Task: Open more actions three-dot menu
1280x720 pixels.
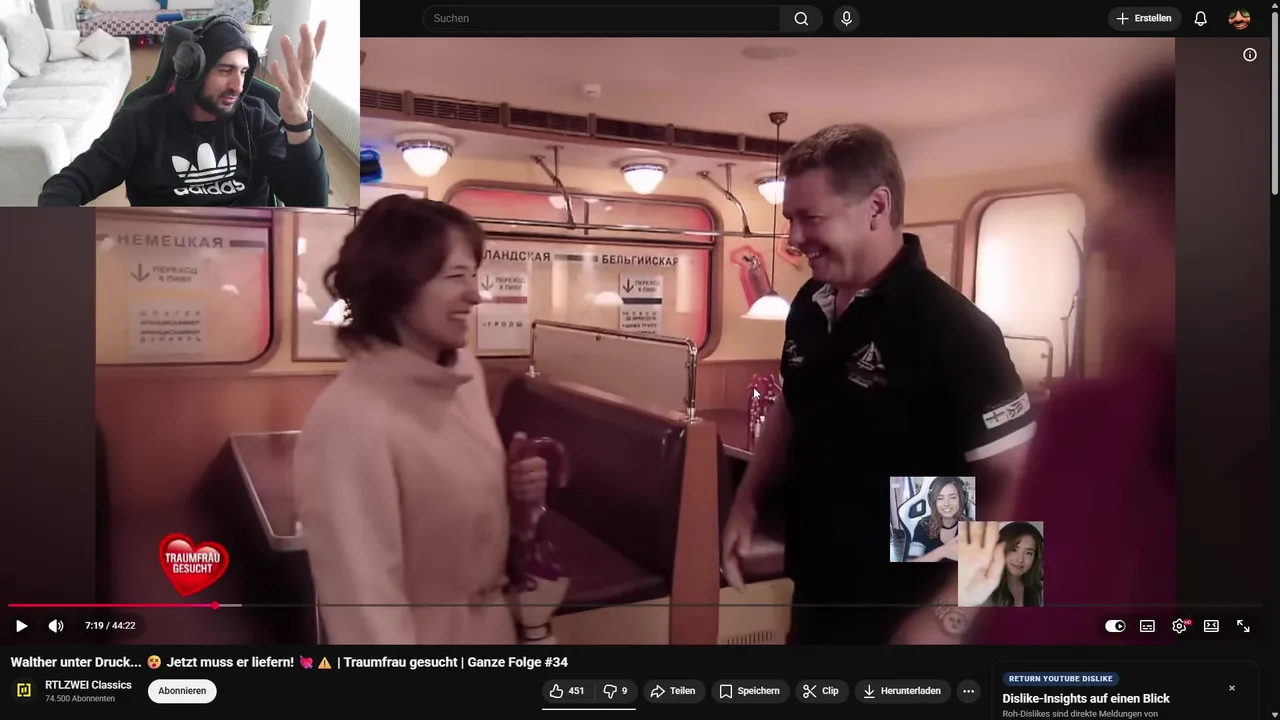Action: [967, 691]
